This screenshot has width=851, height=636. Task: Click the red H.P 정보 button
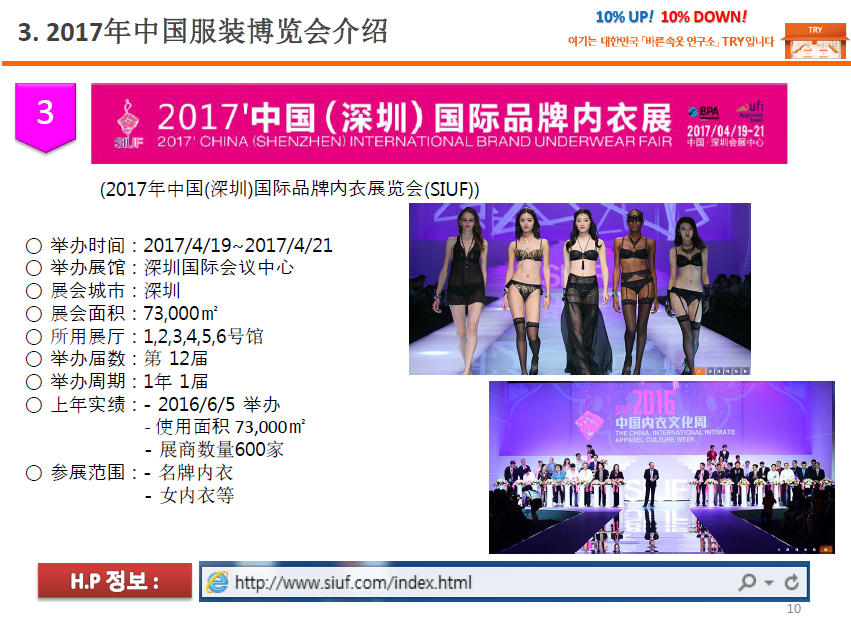pyautogui.click(x=115, y=581)
